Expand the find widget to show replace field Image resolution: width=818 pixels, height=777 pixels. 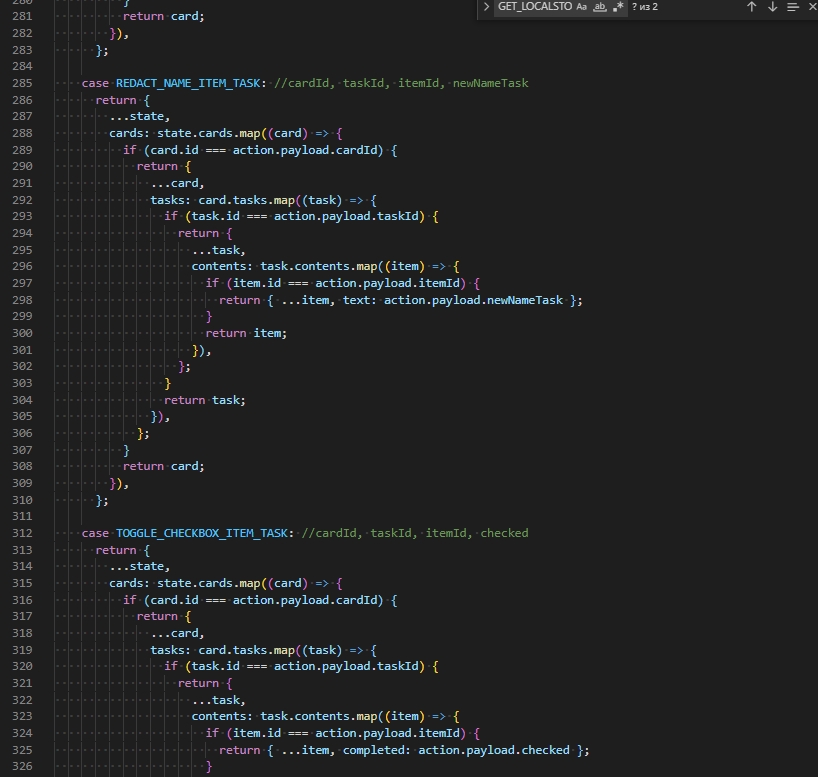[x=485, y=7]
